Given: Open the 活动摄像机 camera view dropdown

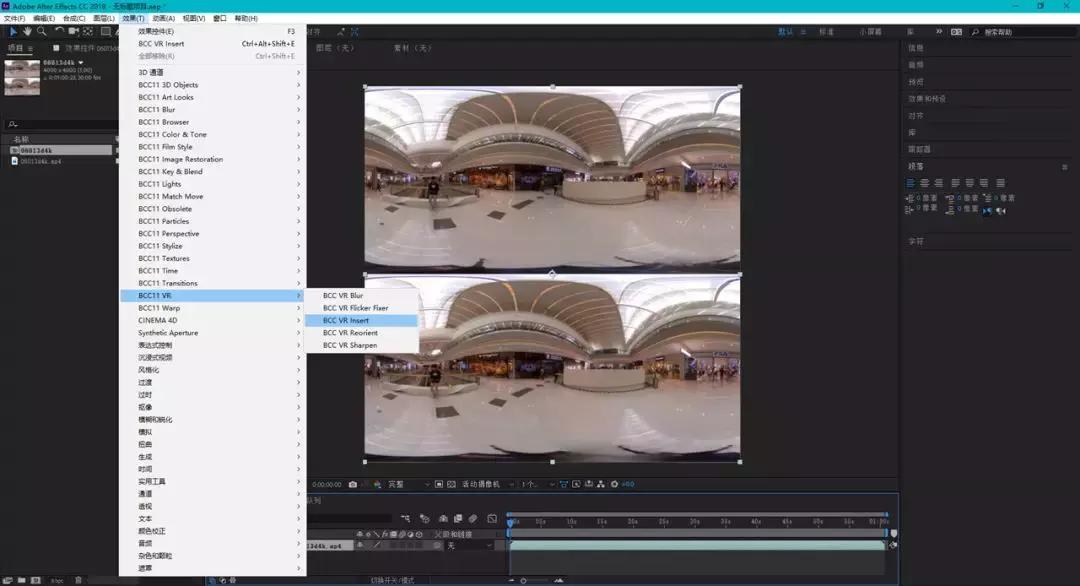Looking at the screenshot, I should 484,485.
